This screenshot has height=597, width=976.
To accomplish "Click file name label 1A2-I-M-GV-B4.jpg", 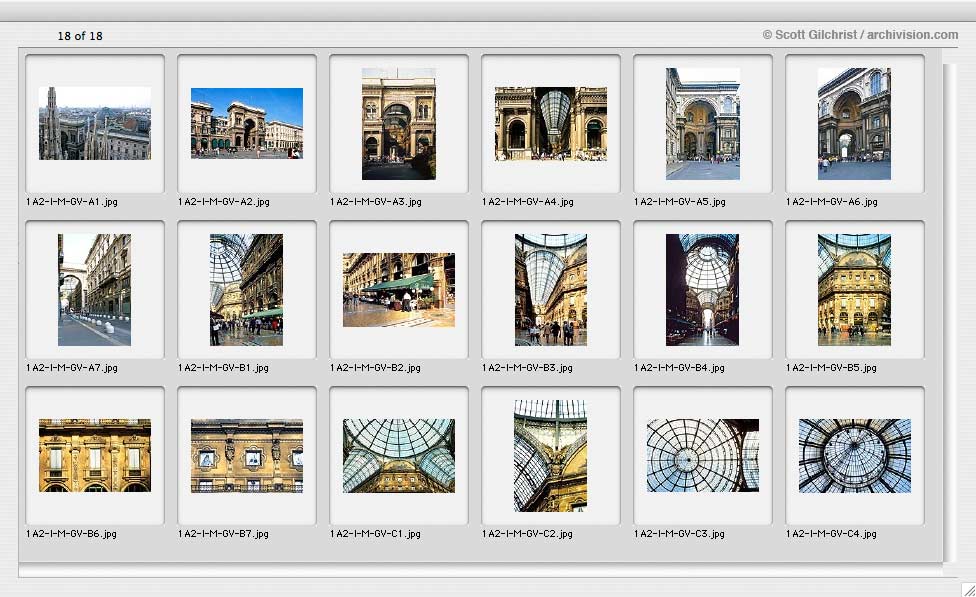I will coord(678,368).
